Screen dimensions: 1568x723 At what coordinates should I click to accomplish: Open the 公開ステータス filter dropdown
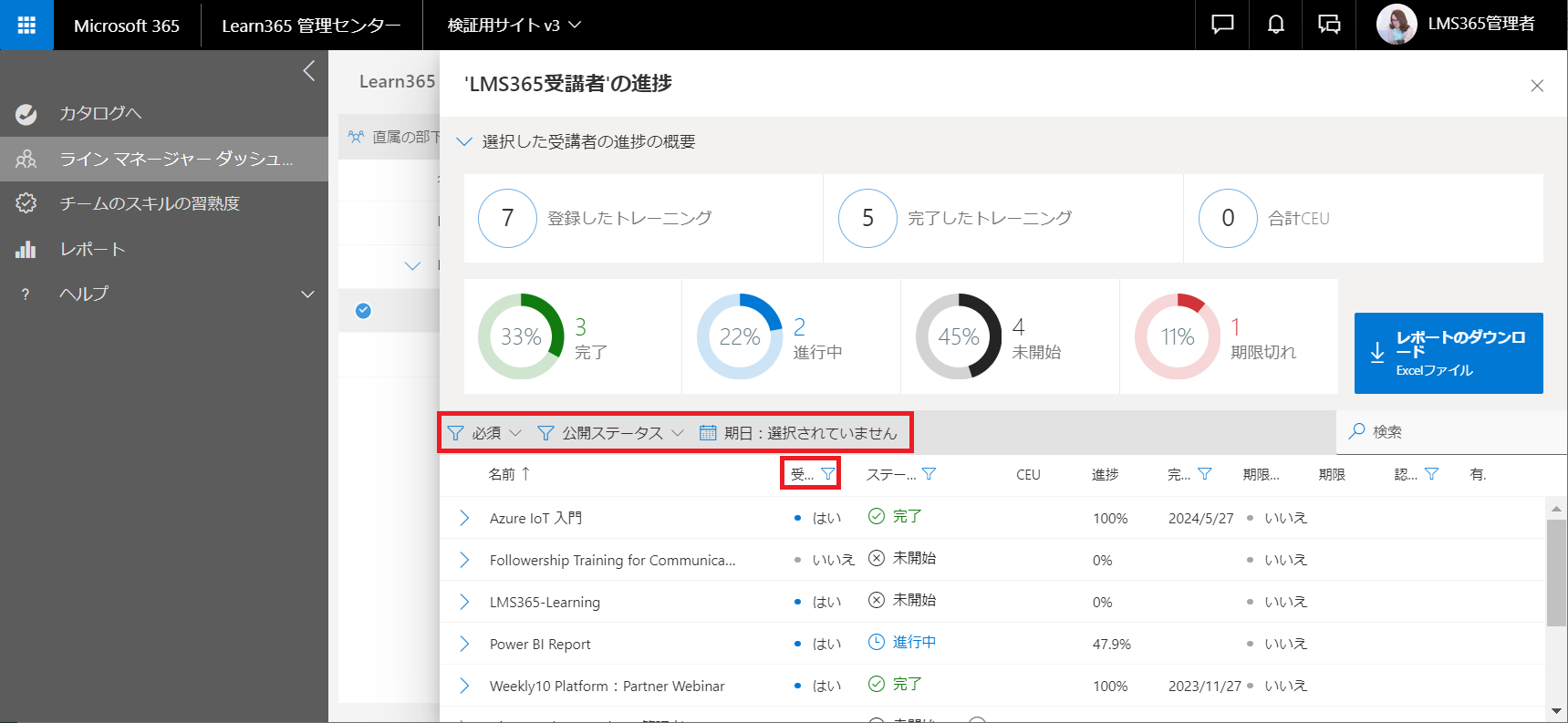(610, 433)
